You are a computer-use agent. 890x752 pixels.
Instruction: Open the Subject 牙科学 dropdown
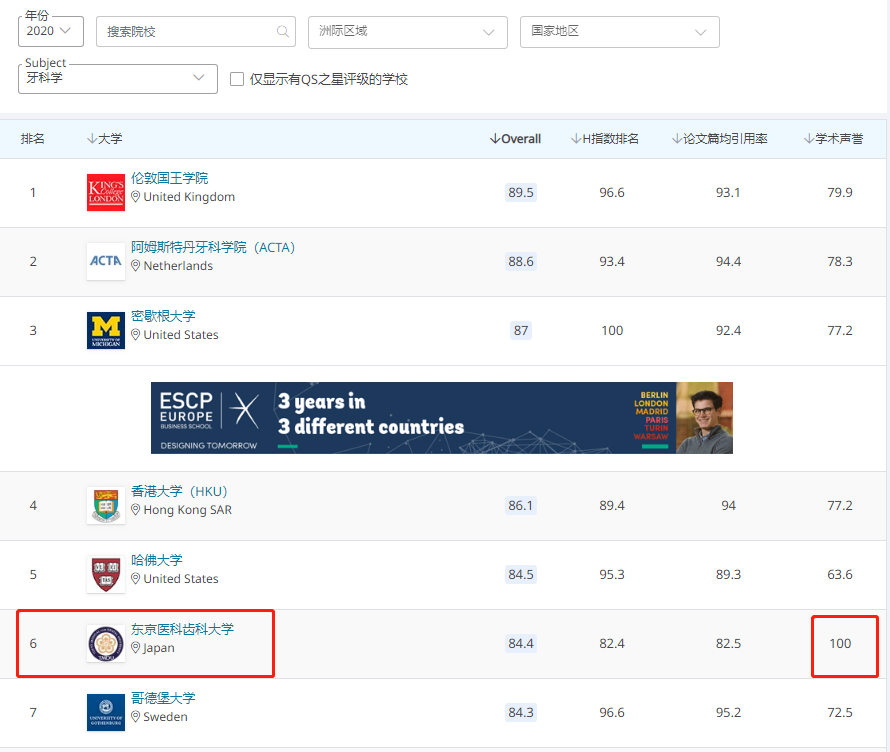point(118,78)
